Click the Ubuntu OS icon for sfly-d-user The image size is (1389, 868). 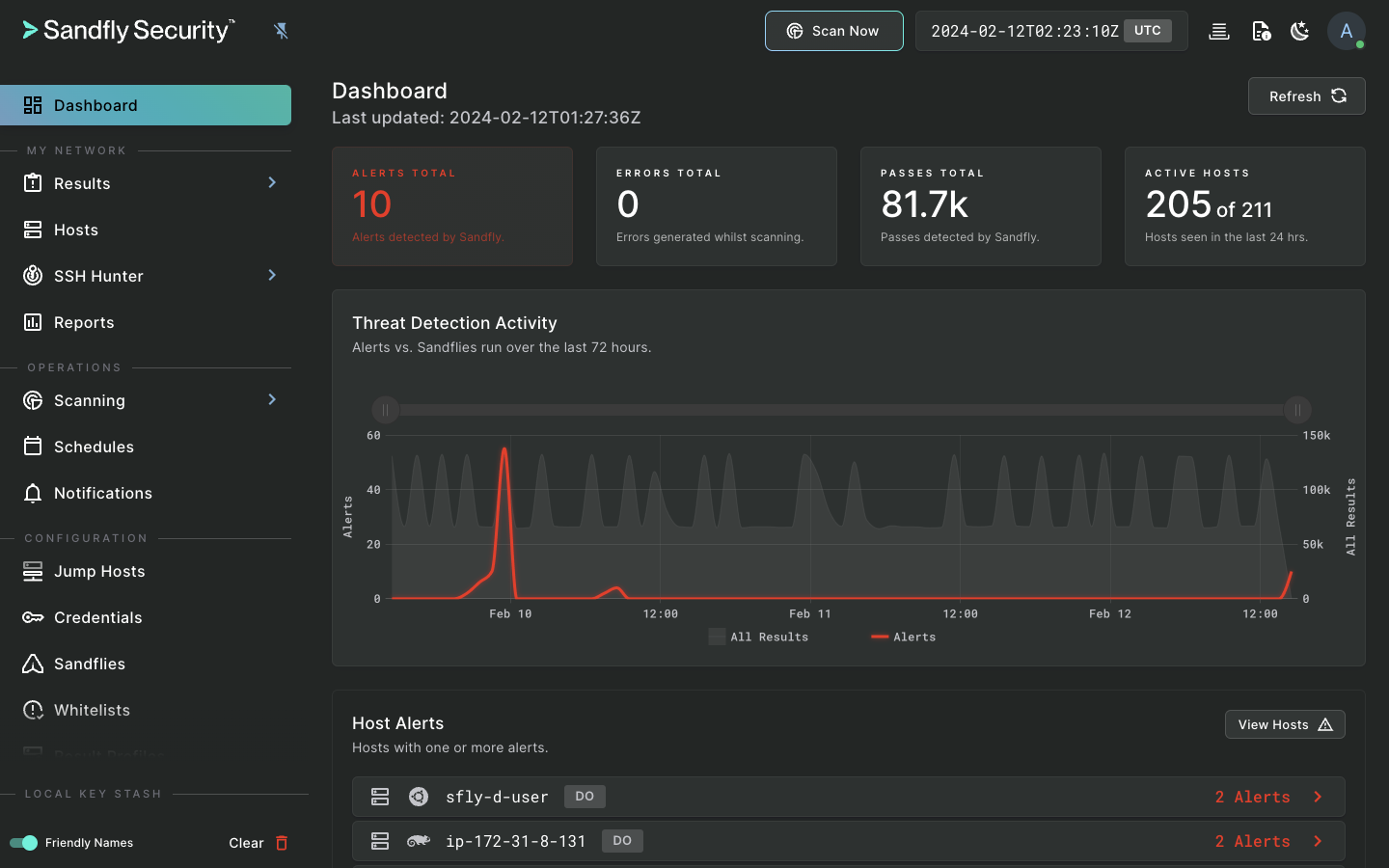click(419, 797)
